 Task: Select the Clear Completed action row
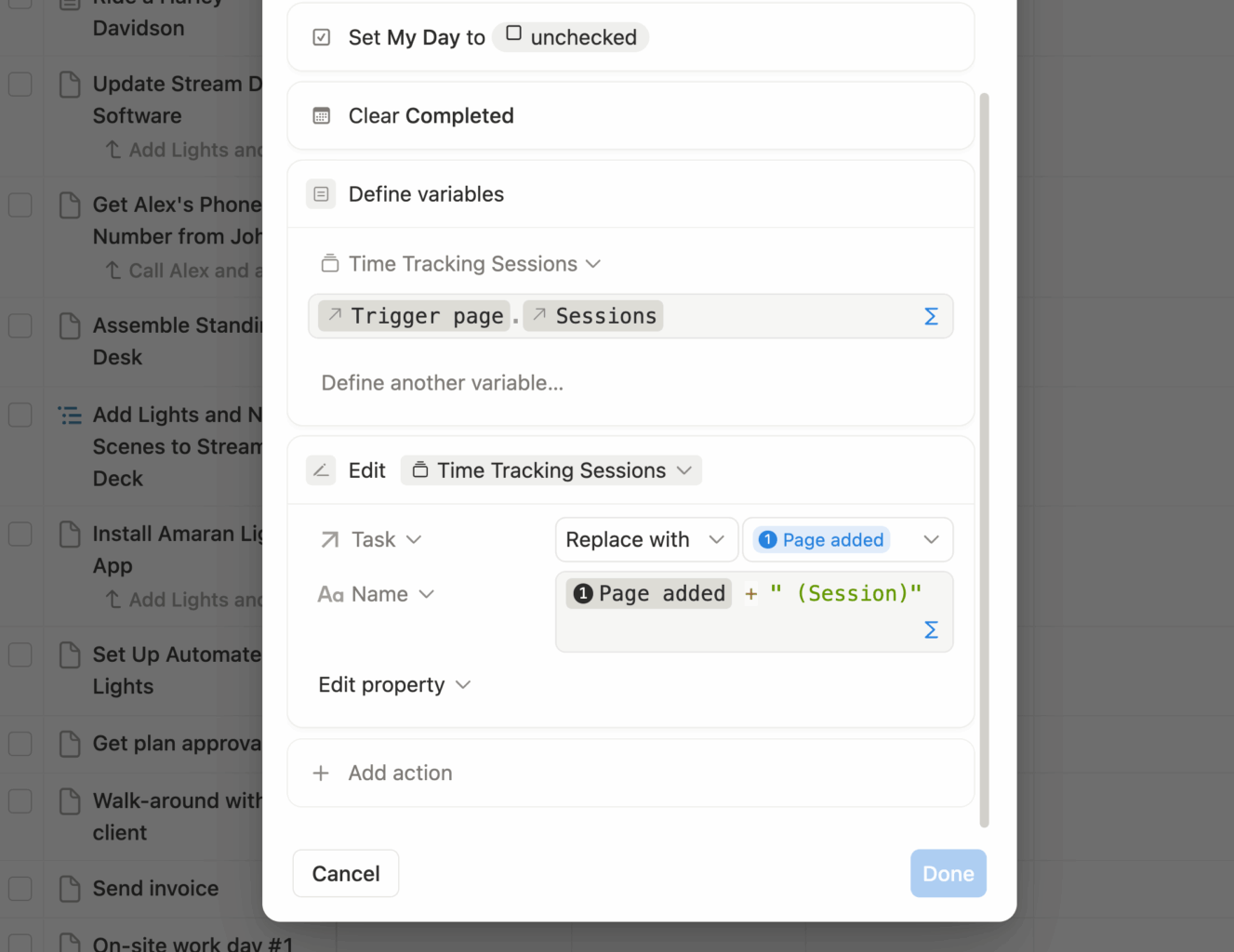coord(630,115)
